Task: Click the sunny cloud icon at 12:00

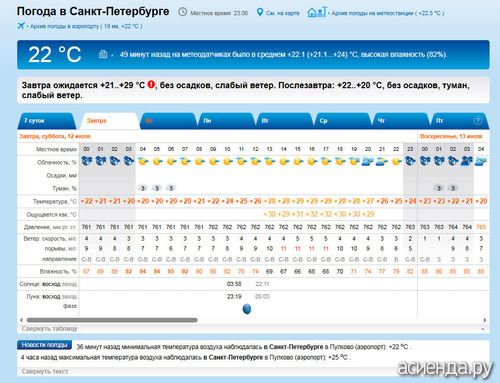Action: coord(256,162)
